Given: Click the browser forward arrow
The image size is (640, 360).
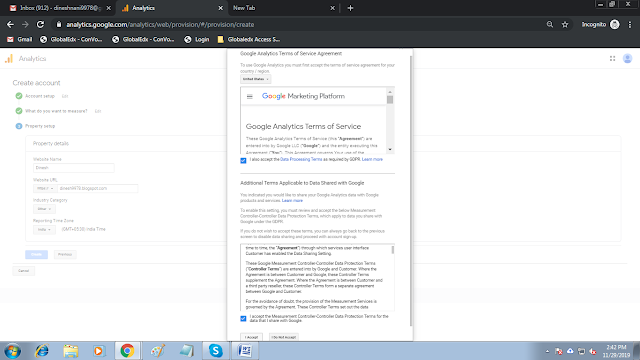Looking at the screenshot, I should (x=25, y=24).
